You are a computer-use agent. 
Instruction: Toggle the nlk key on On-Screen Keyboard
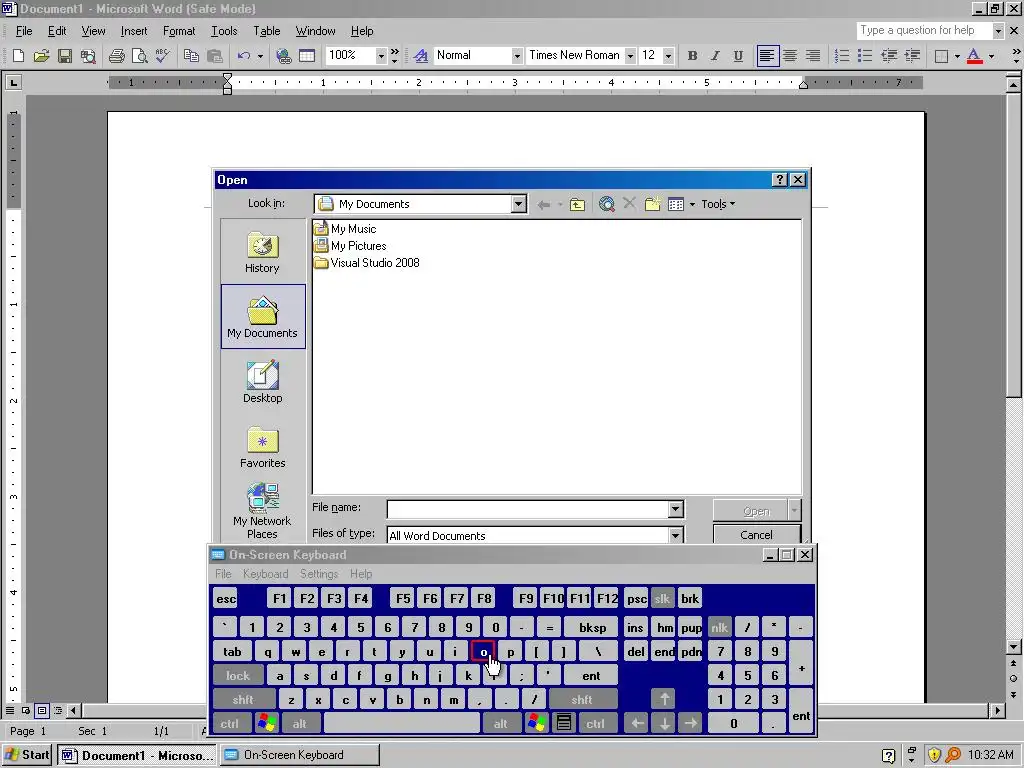click(719, 628)
